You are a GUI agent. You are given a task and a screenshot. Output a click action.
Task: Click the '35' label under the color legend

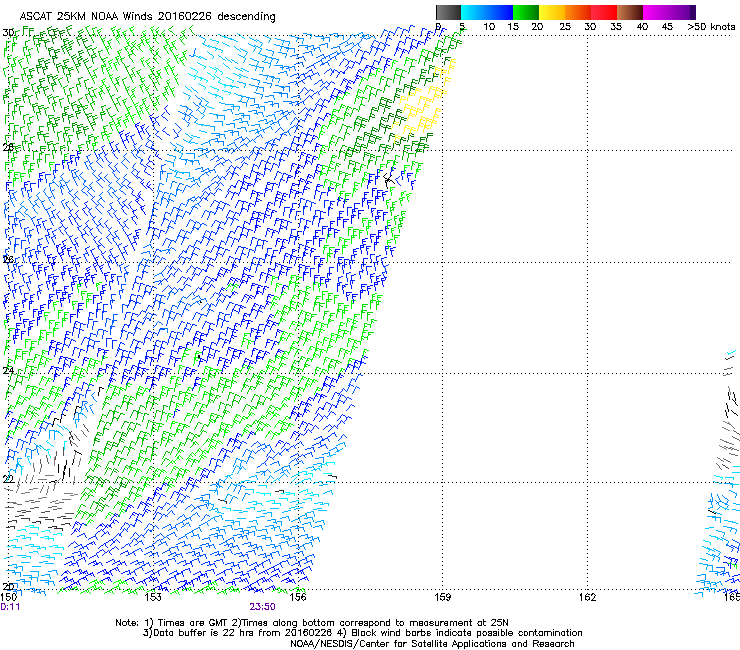coord(616,27)
